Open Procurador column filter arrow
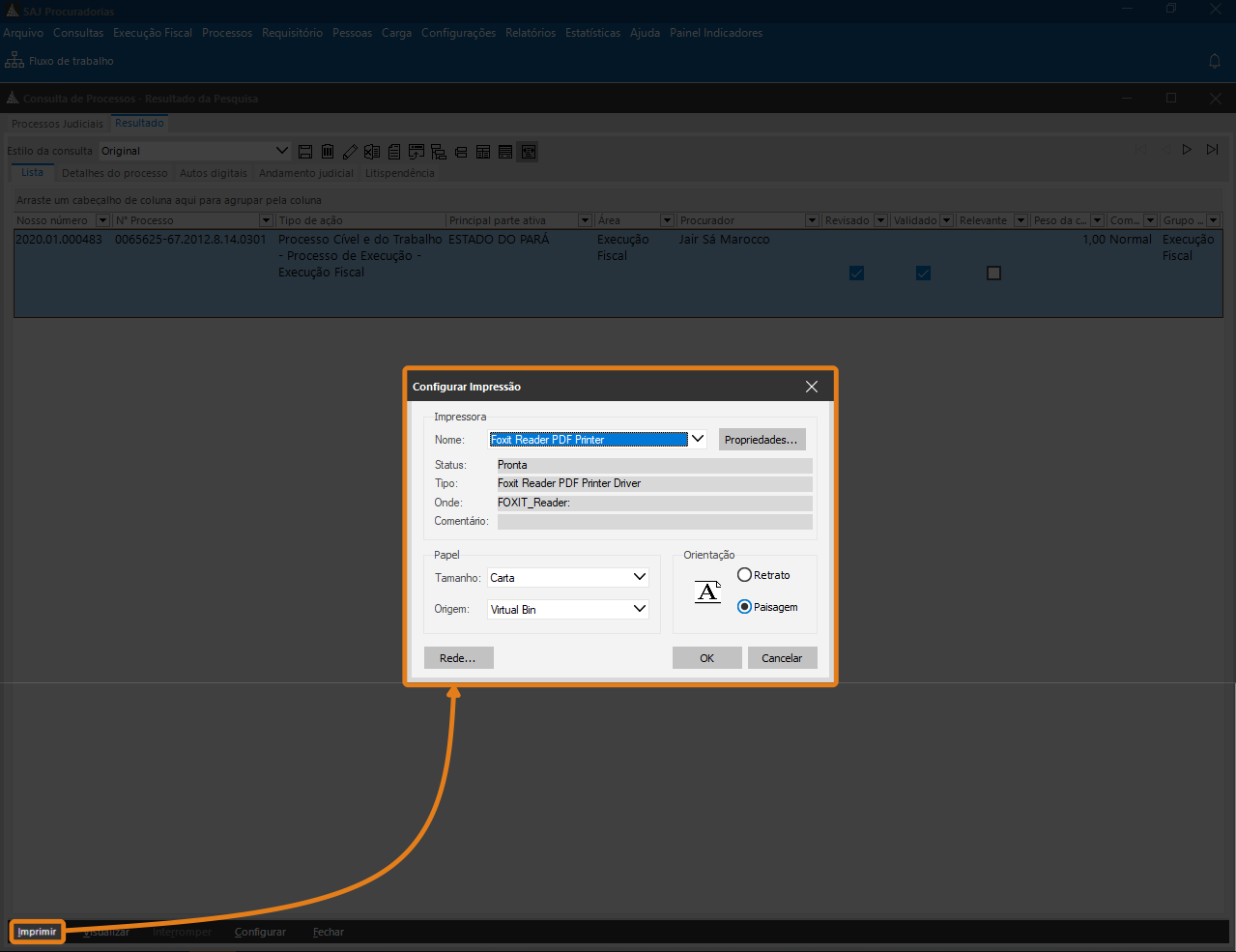Viewport: 1236px width, 952px height. point(812,220)
